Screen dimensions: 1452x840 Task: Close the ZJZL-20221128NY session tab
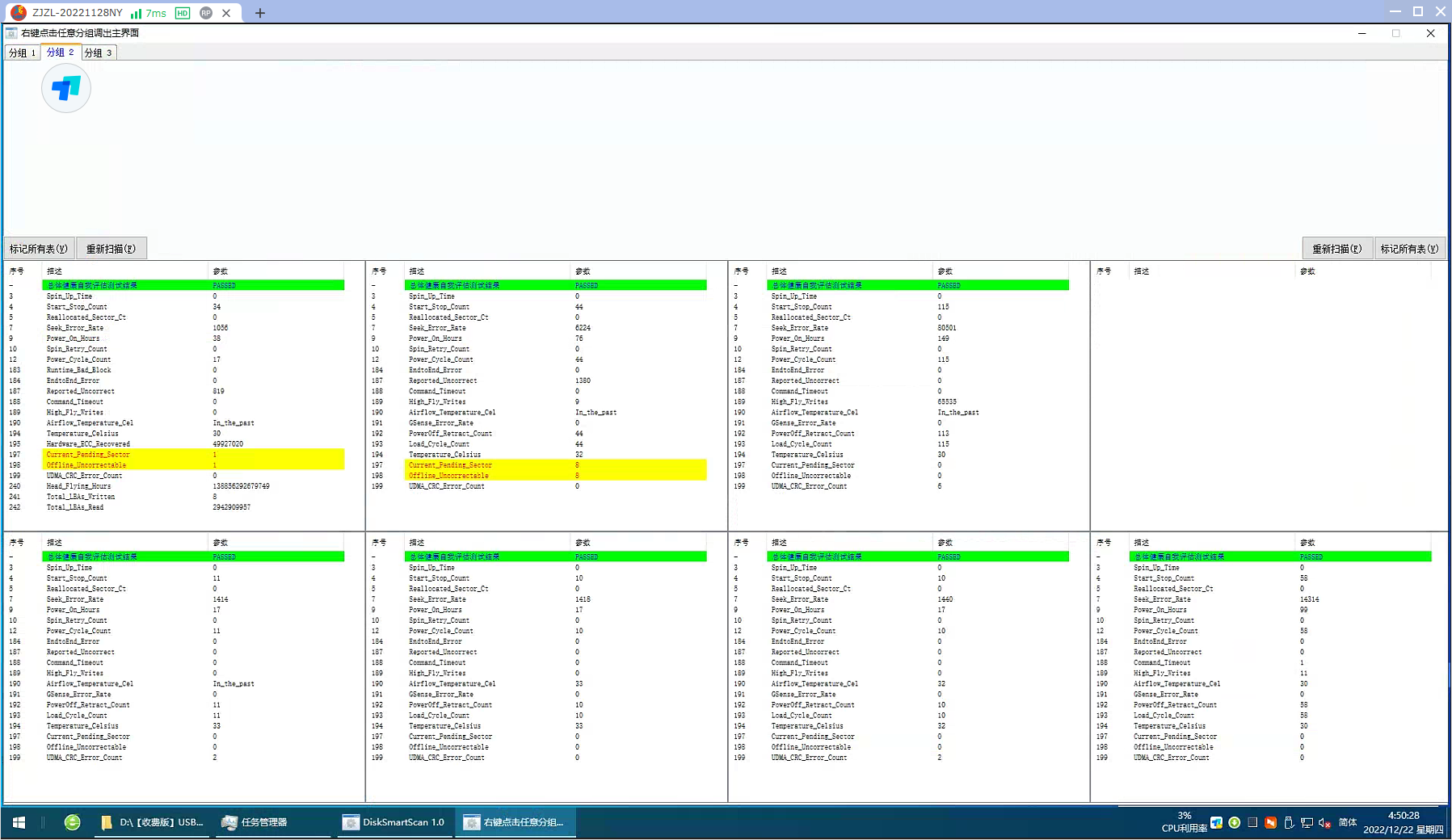click(226, 13)
